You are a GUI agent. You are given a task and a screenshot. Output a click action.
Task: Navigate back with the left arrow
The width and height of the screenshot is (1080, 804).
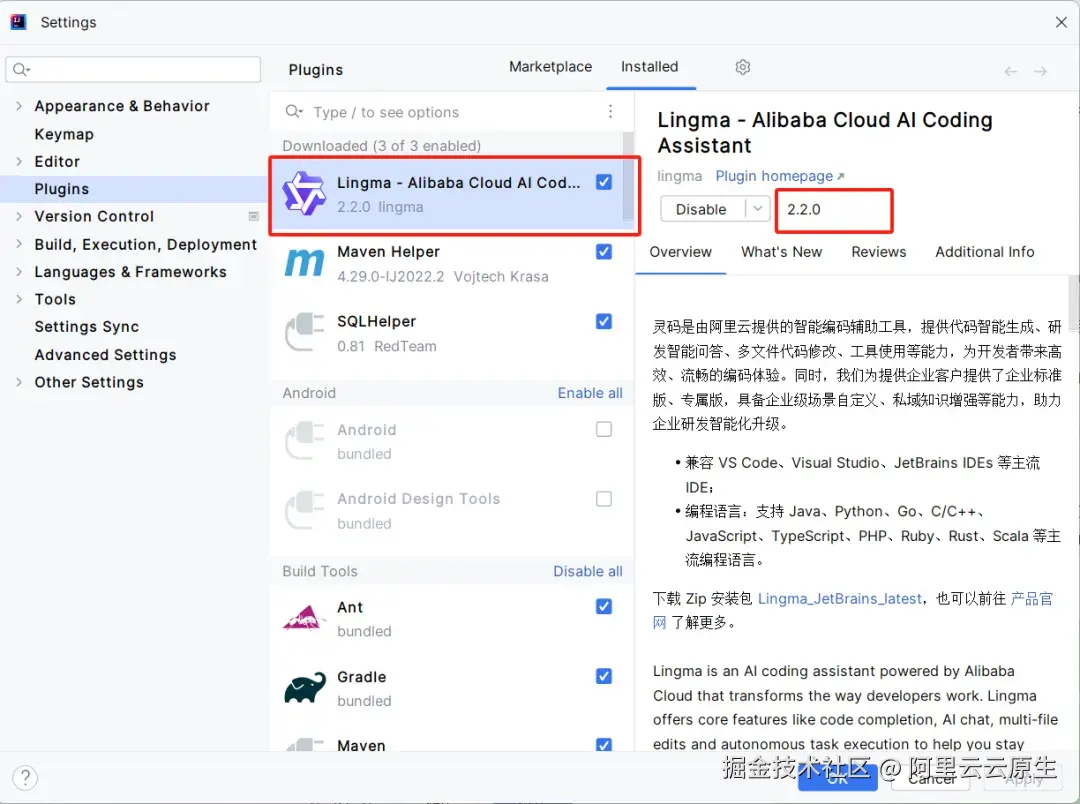point(1010,71)
